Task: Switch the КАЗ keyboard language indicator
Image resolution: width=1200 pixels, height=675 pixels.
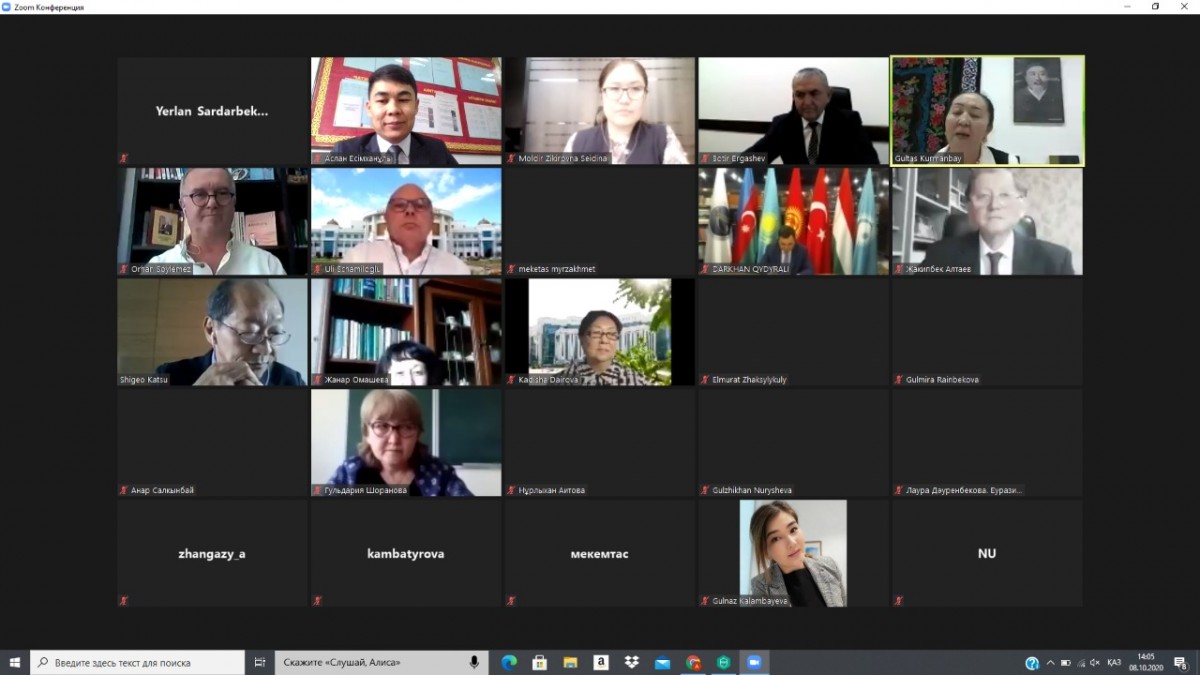Action: click(1115, 662)
